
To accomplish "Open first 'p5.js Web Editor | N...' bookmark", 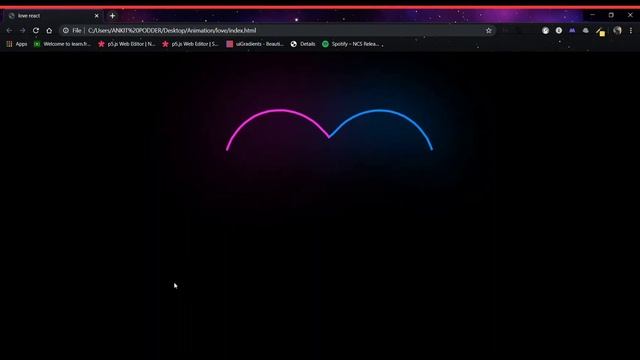I will [127, 44].
